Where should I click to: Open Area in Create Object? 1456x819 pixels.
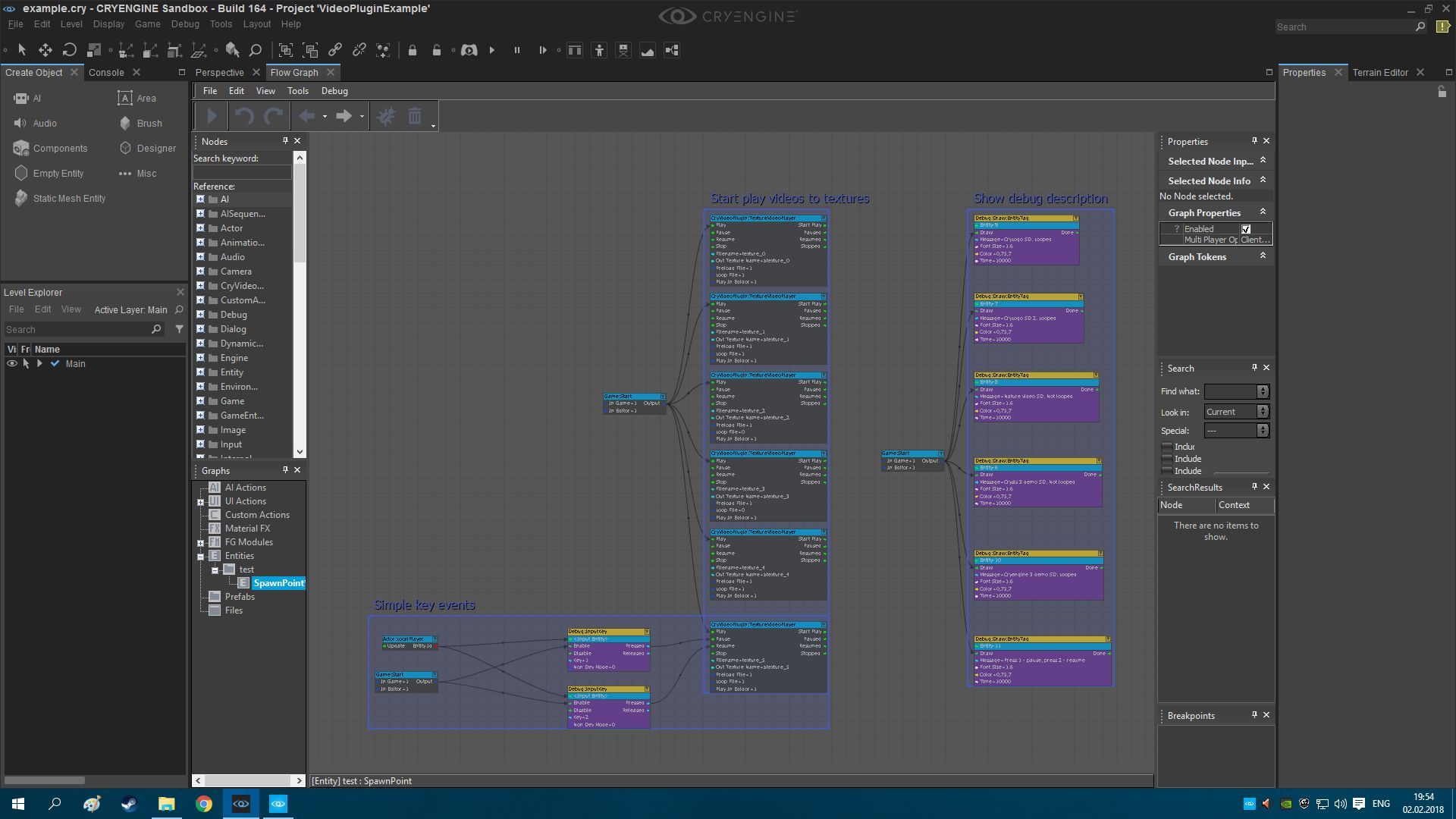tap(137, 99)
